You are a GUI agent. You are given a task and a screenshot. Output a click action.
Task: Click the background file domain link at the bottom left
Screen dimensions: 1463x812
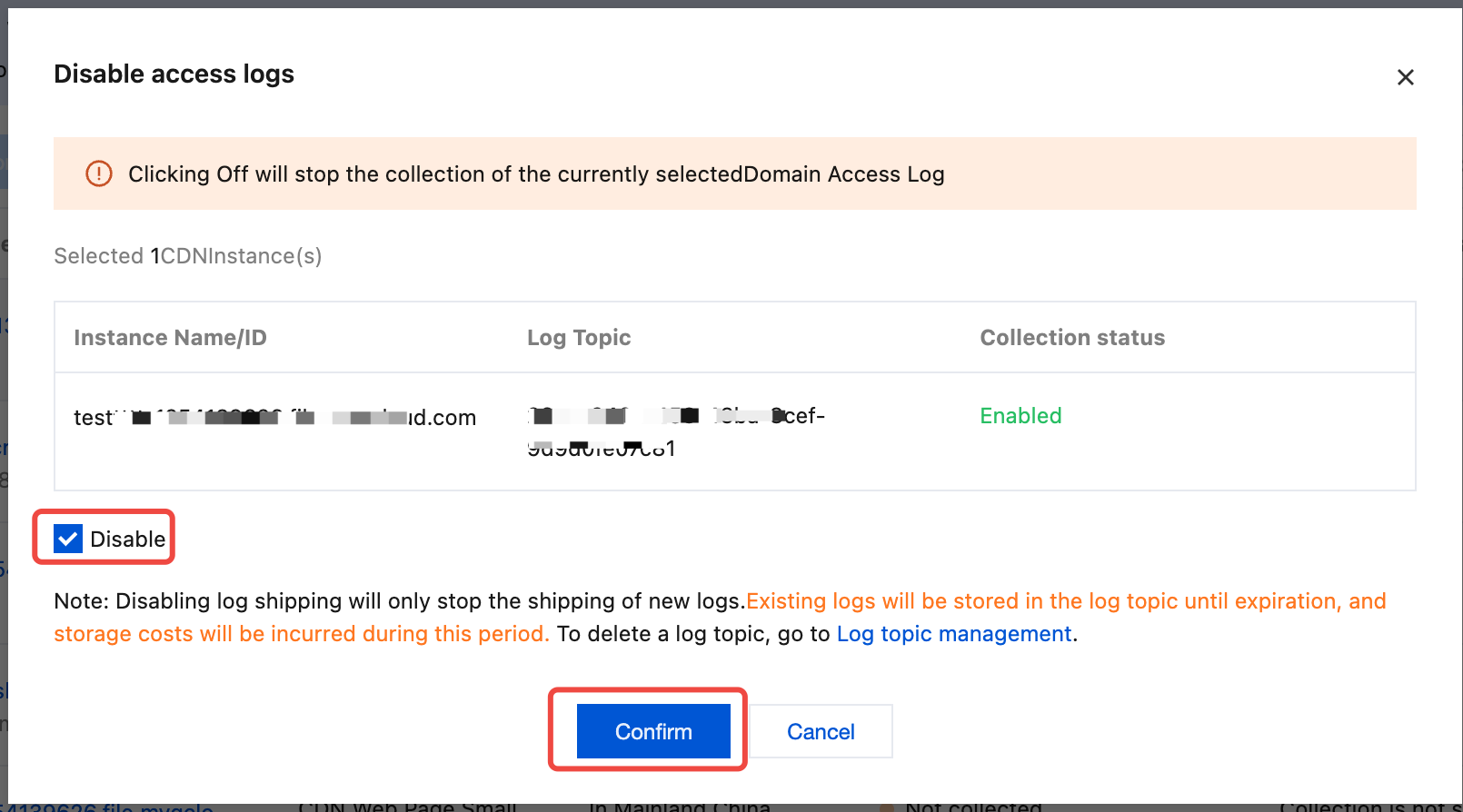coord(109,807)
